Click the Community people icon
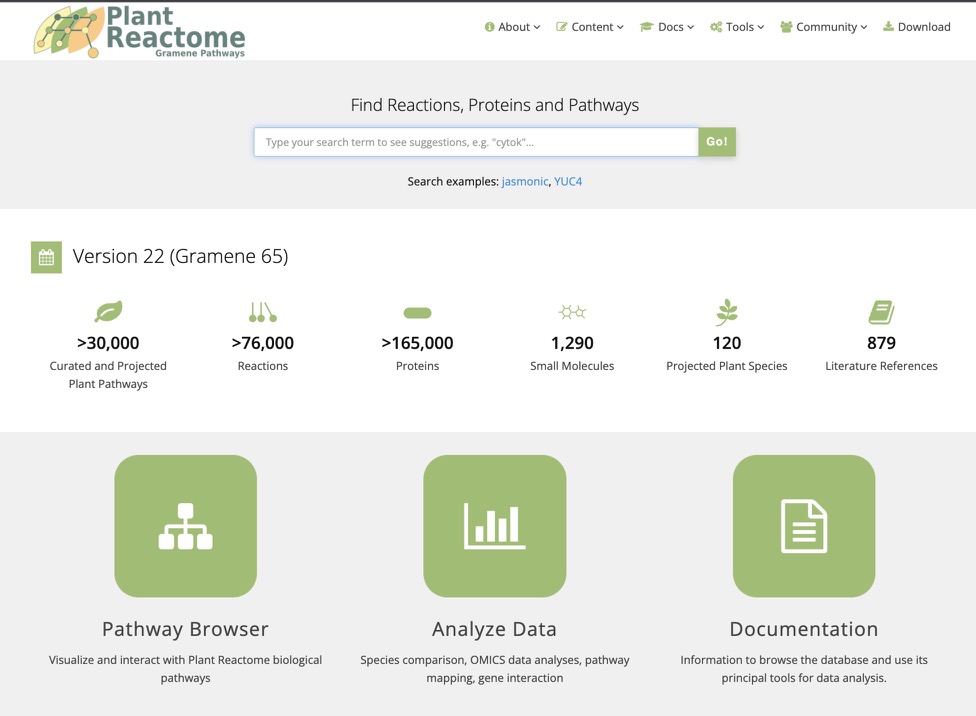 pyautogui.click(x=786, y=27)
